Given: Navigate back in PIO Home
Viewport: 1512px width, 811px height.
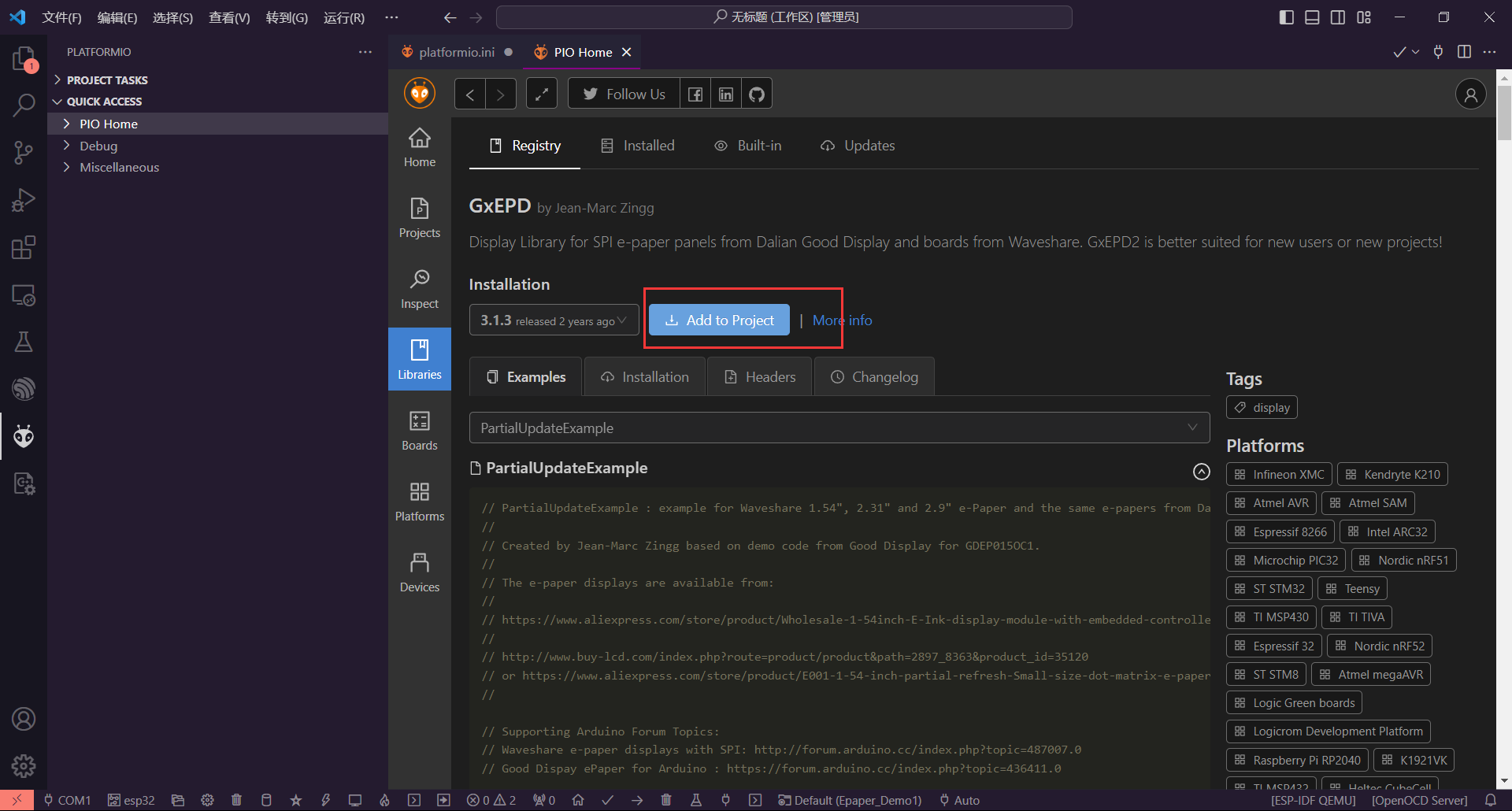Looking at the screenshot, I should click(x=470, y=94).
